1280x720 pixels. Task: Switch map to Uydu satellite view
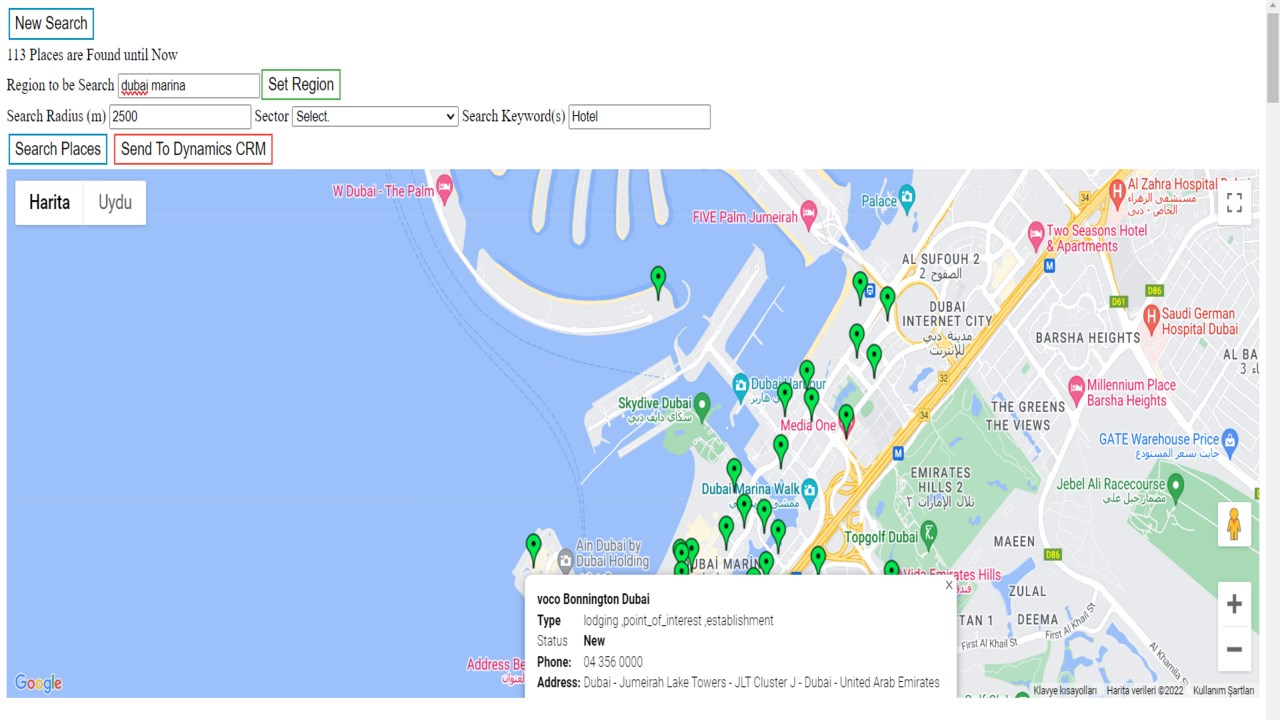pyautogui.click(x=115, y=202)
